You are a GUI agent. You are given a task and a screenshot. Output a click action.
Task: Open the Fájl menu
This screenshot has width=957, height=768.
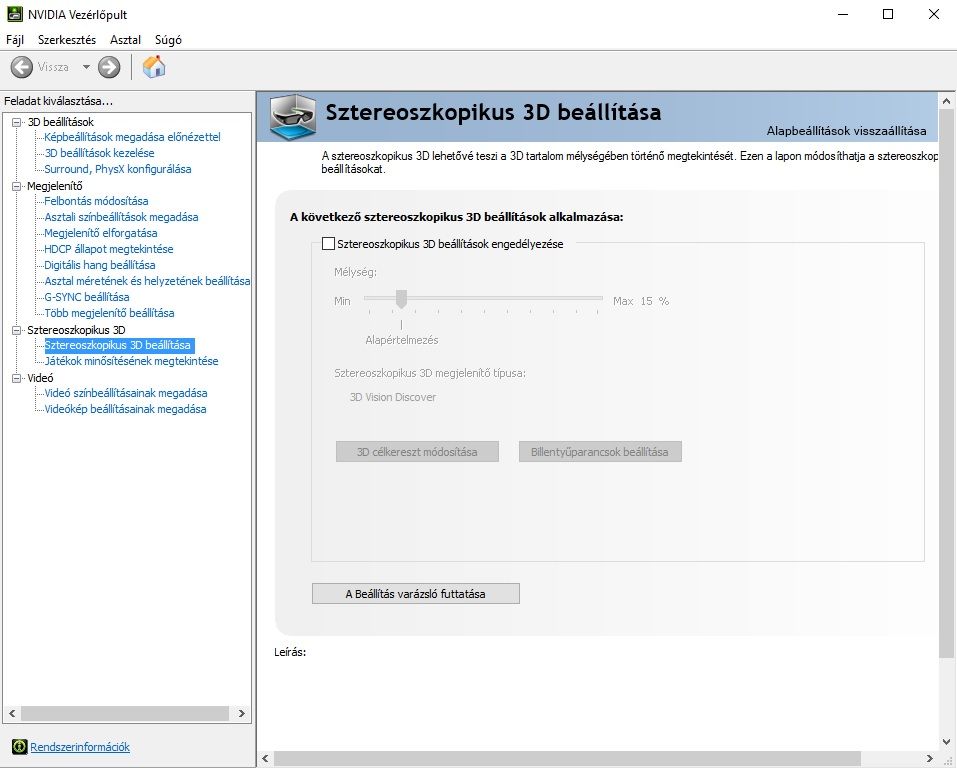pos(15,40)
